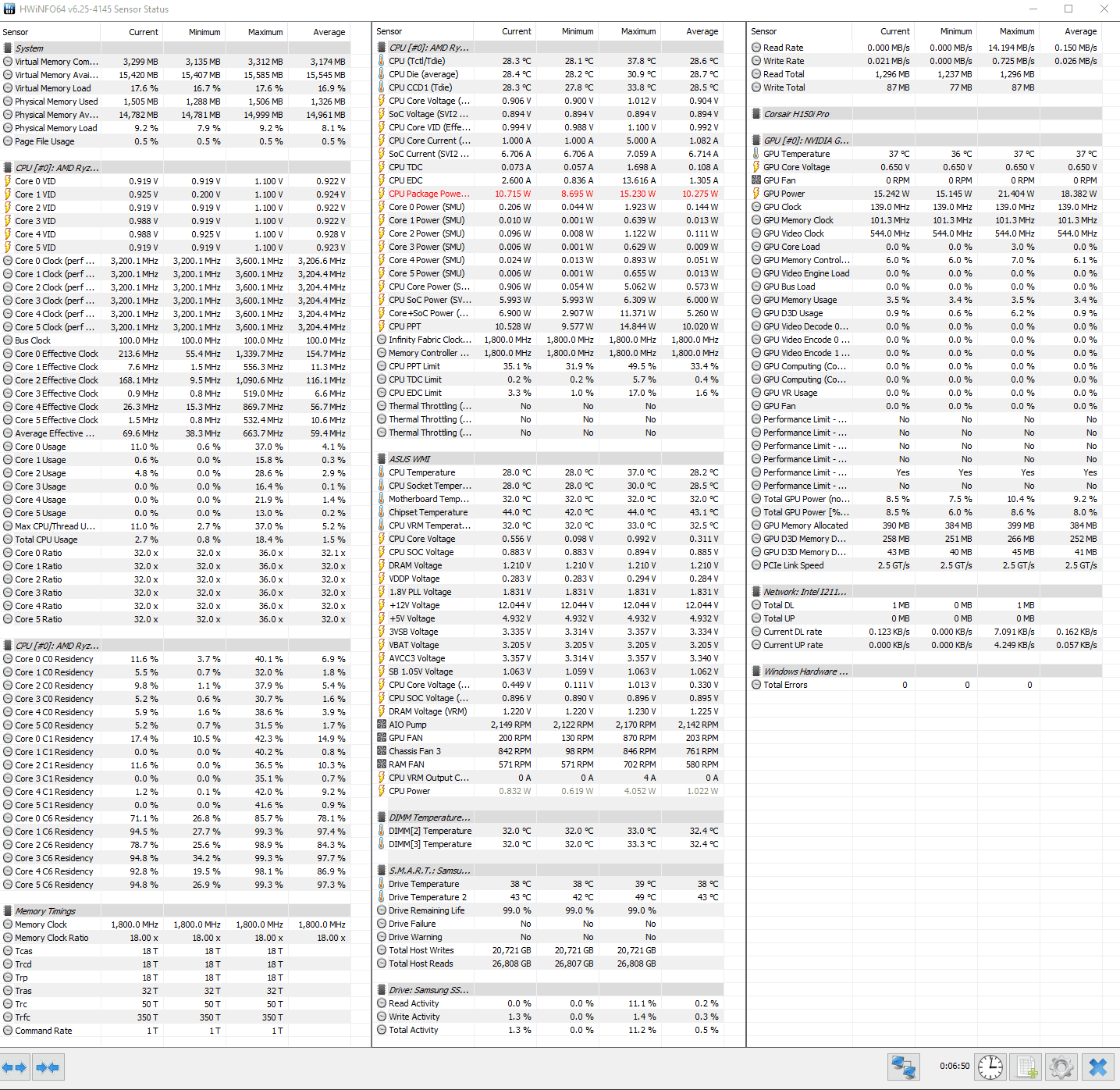Select the Write Activity row
Screen dimensions: 1120x1090
[549, 1017]
